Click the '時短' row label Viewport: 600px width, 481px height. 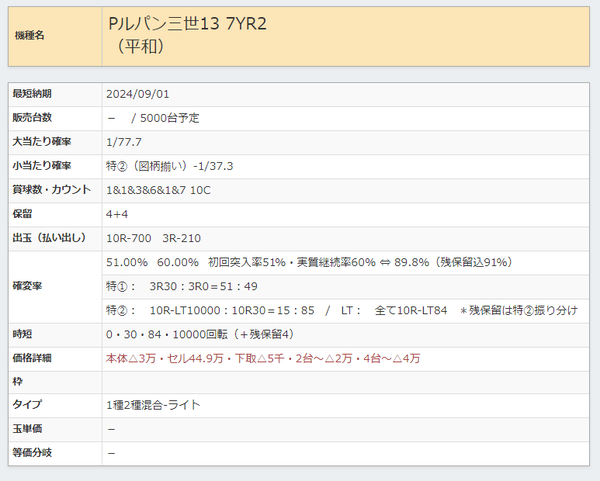point(22,334)
